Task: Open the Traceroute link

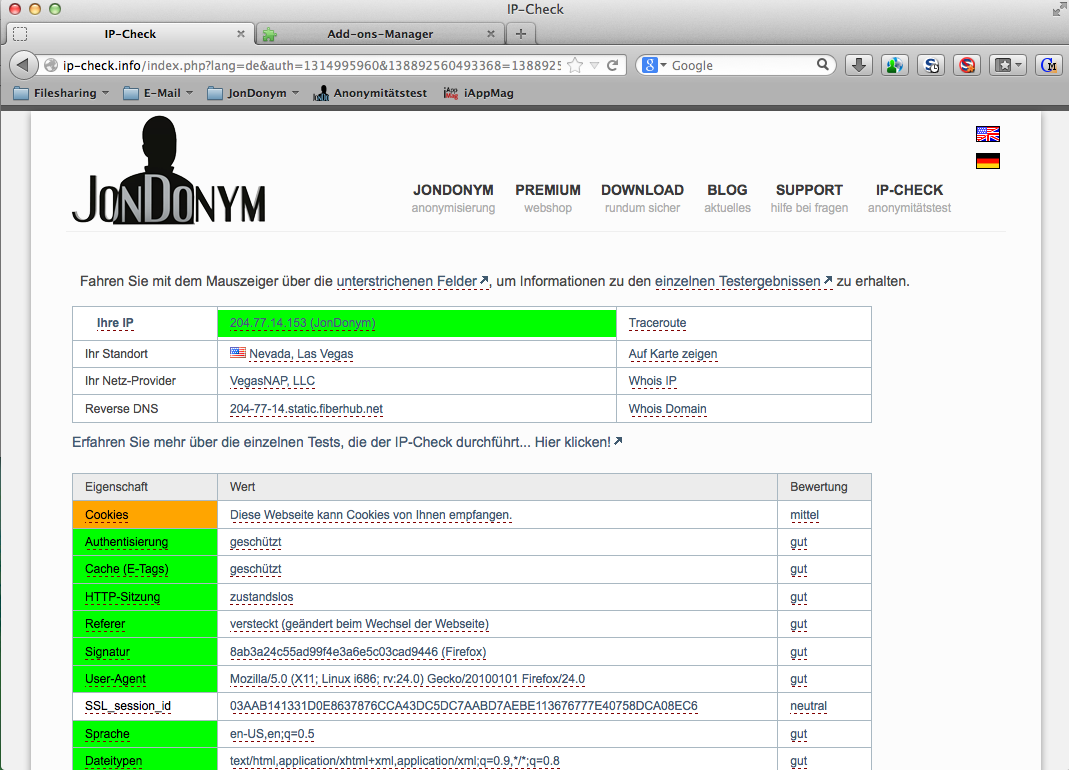Action: [657, 323]
